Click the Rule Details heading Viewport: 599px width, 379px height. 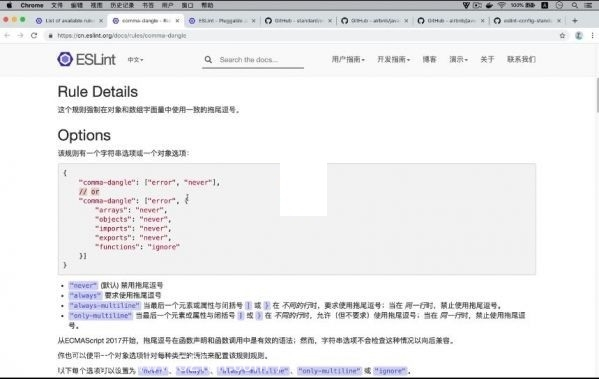point(98,92)
